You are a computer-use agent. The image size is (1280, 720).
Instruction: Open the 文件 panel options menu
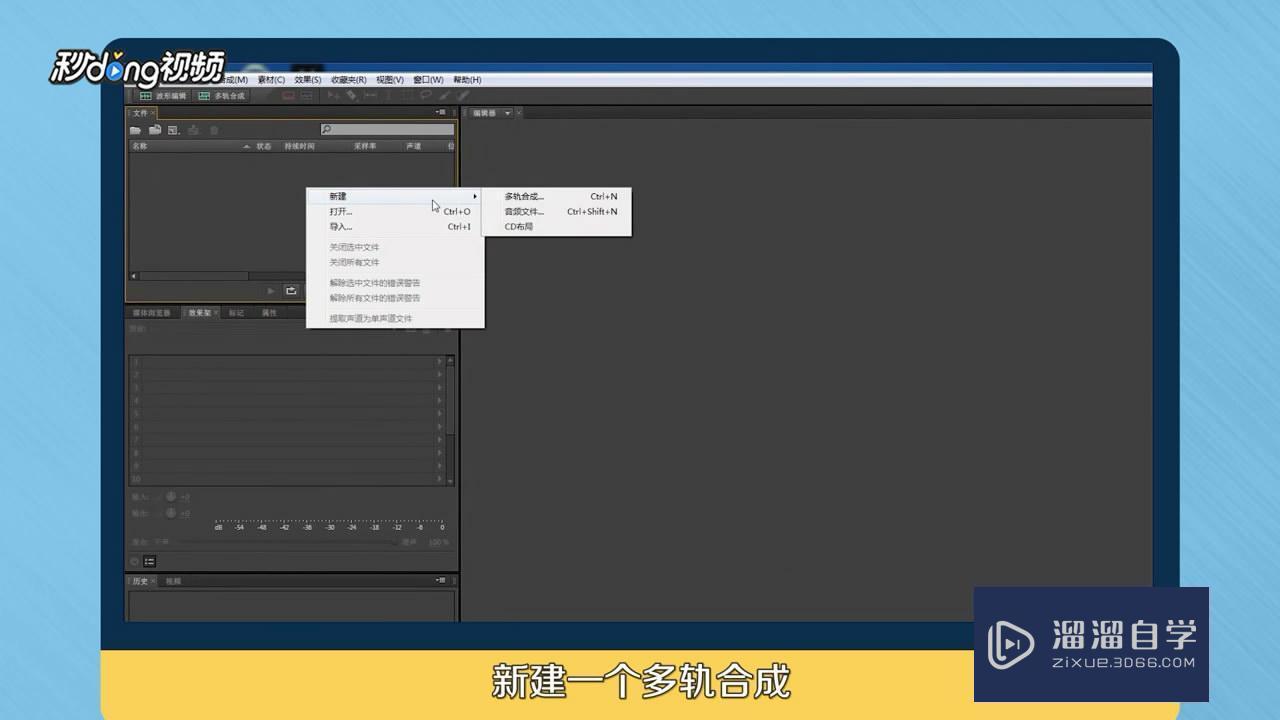[441, 112]
